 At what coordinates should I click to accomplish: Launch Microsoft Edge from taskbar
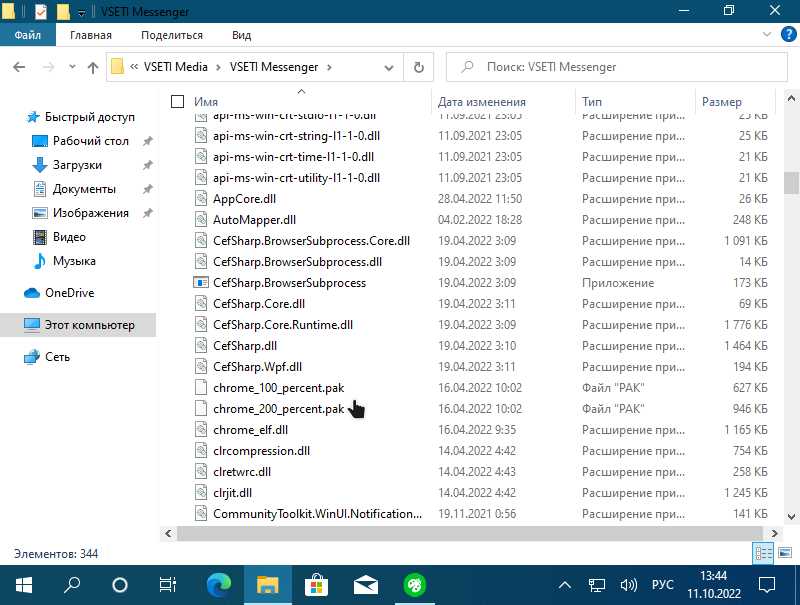point(219,585)
